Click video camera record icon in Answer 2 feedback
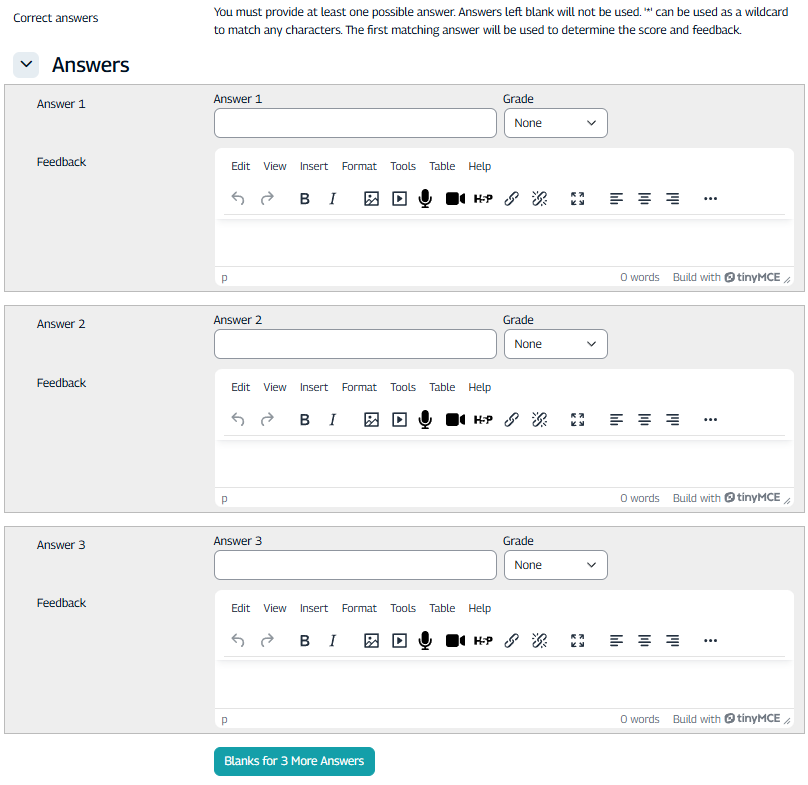The image size is (808, 785). pyautogui.click(x=455, y=420)
